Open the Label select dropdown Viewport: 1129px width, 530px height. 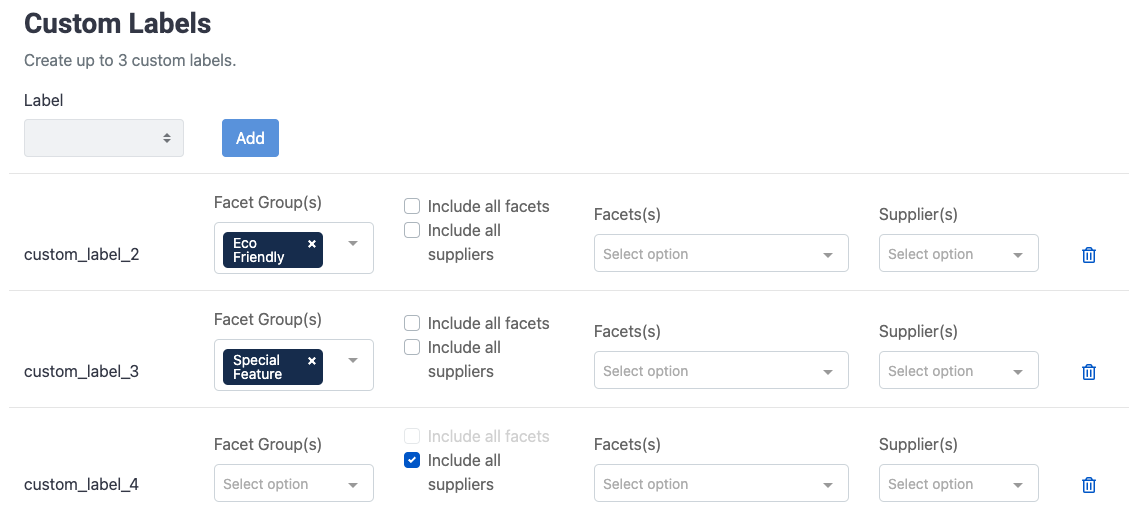[104, 138]
